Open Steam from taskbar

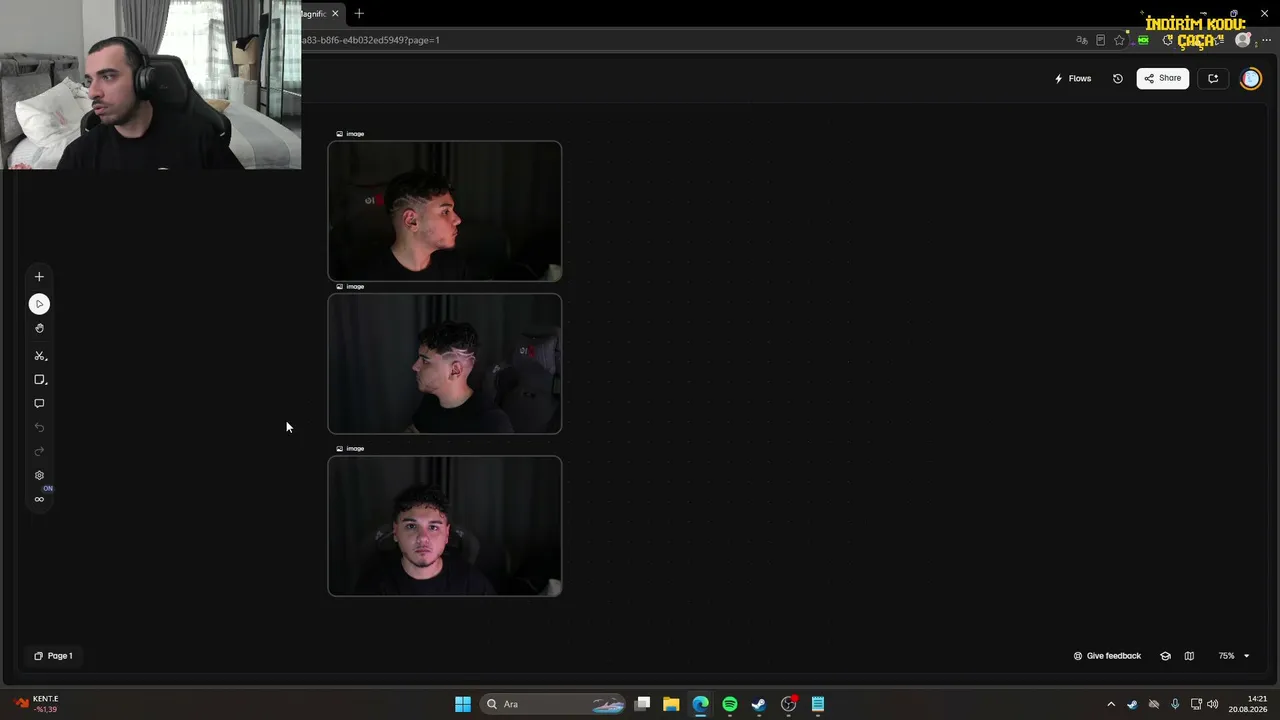click(758, 704)
